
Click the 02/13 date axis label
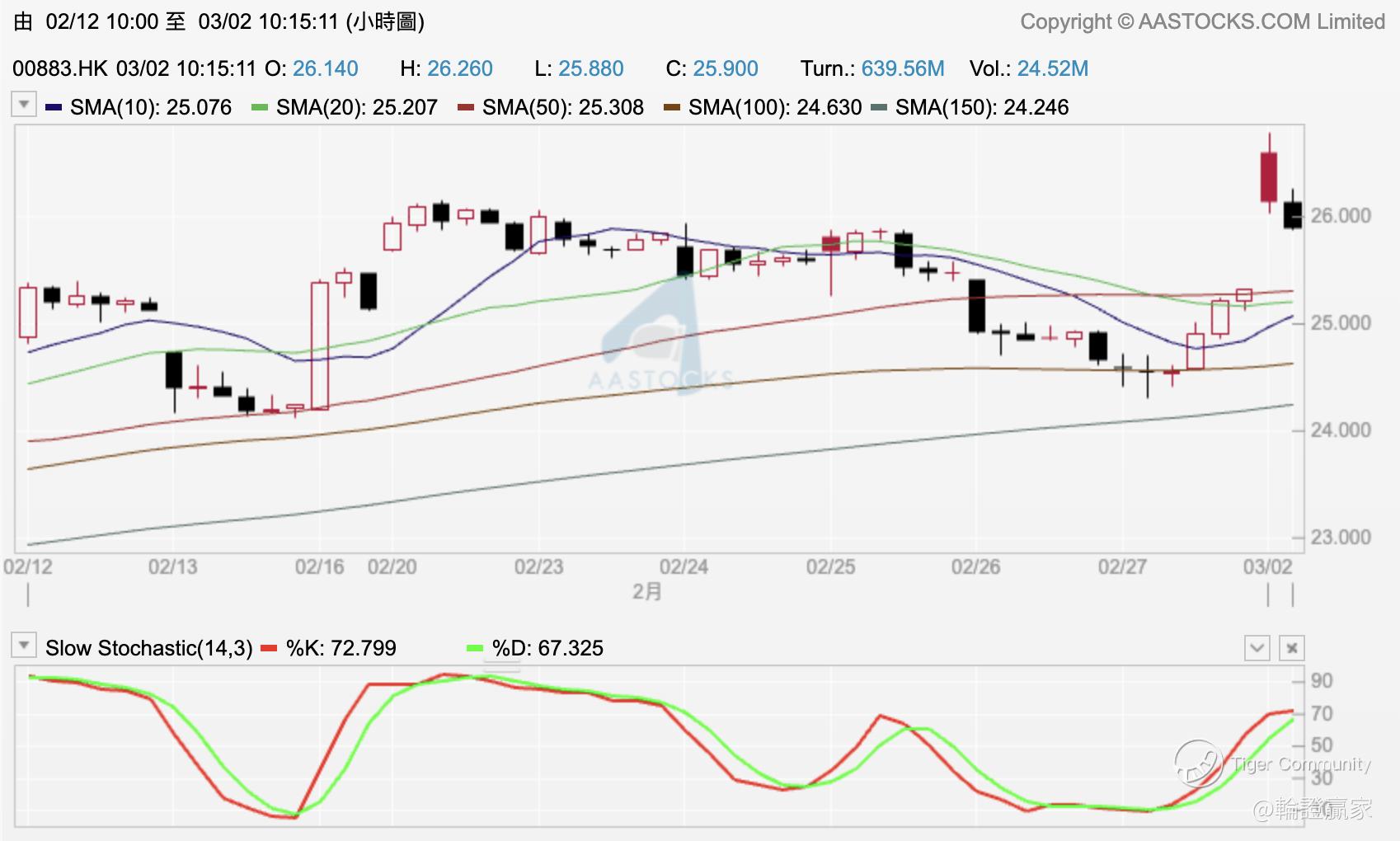(x=173, y=567)
